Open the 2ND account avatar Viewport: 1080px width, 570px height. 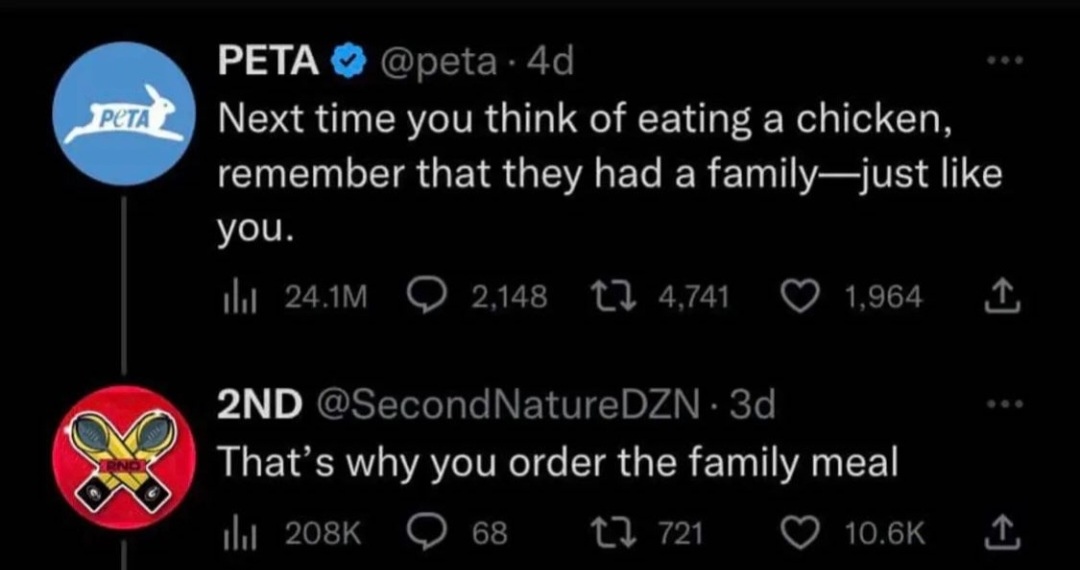pyautogui.click(x=124, y=456)
